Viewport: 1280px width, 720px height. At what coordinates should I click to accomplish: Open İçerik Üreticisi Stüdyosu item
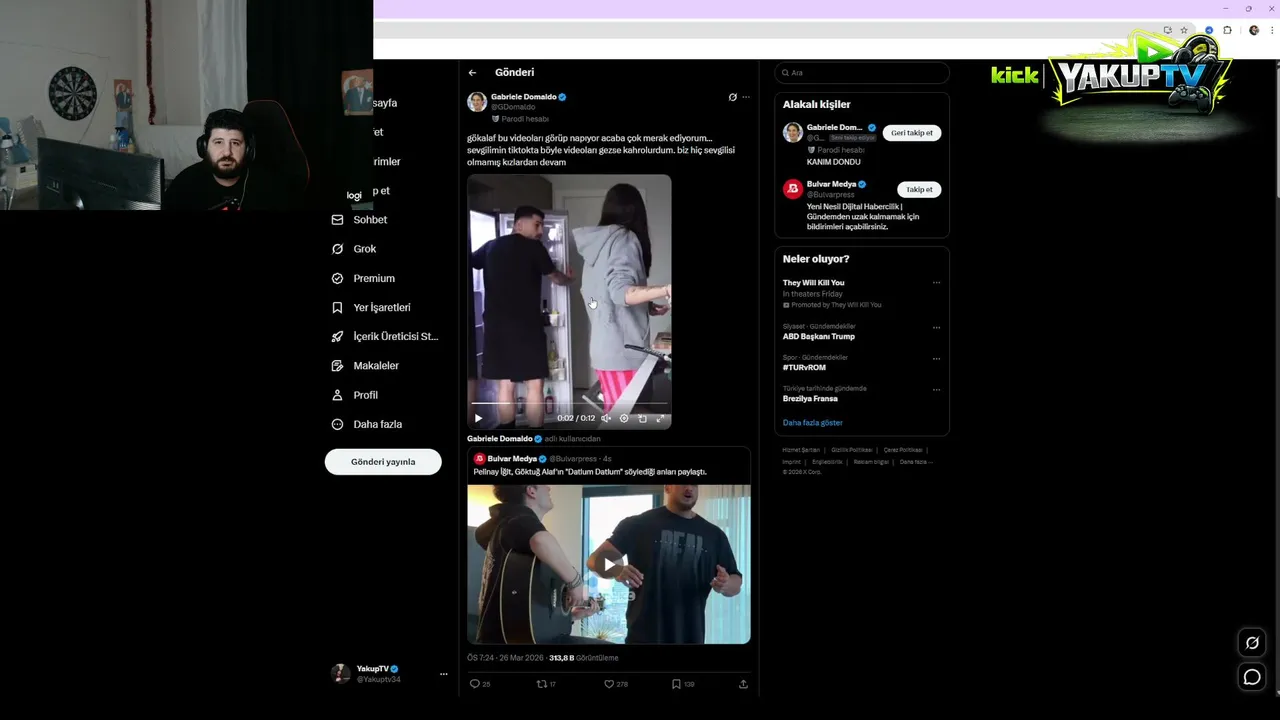pyautogui.click(x=385, y=336)
